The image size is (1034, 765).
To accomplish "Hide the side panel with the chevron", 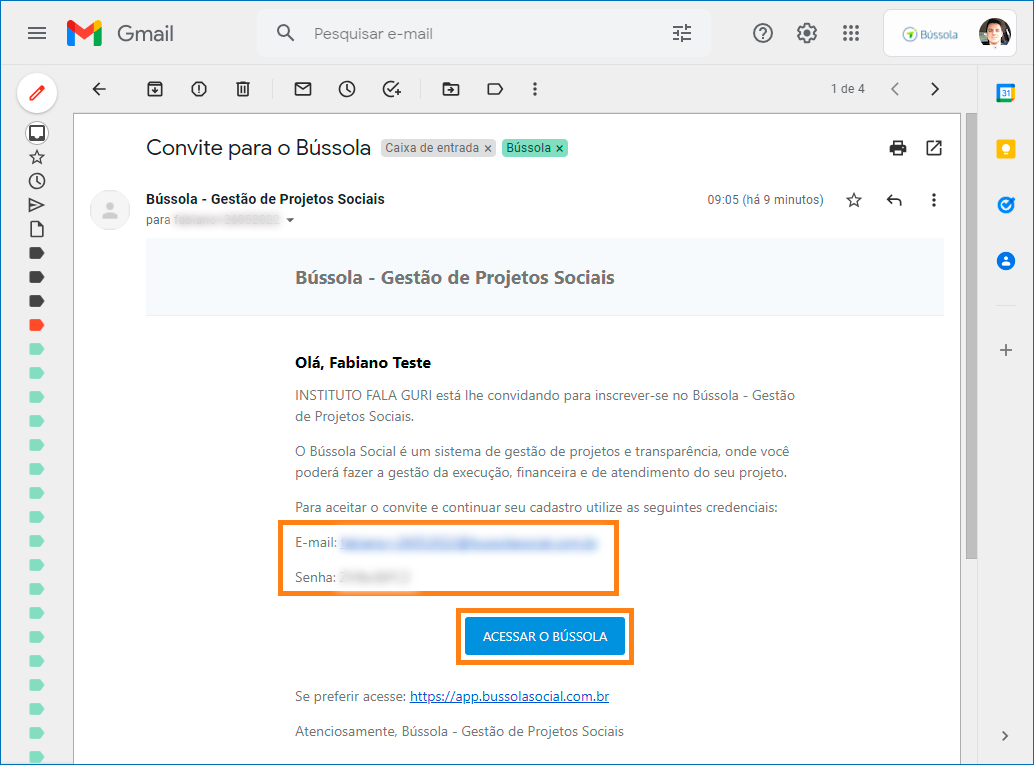I will [x=1005, y=736].
